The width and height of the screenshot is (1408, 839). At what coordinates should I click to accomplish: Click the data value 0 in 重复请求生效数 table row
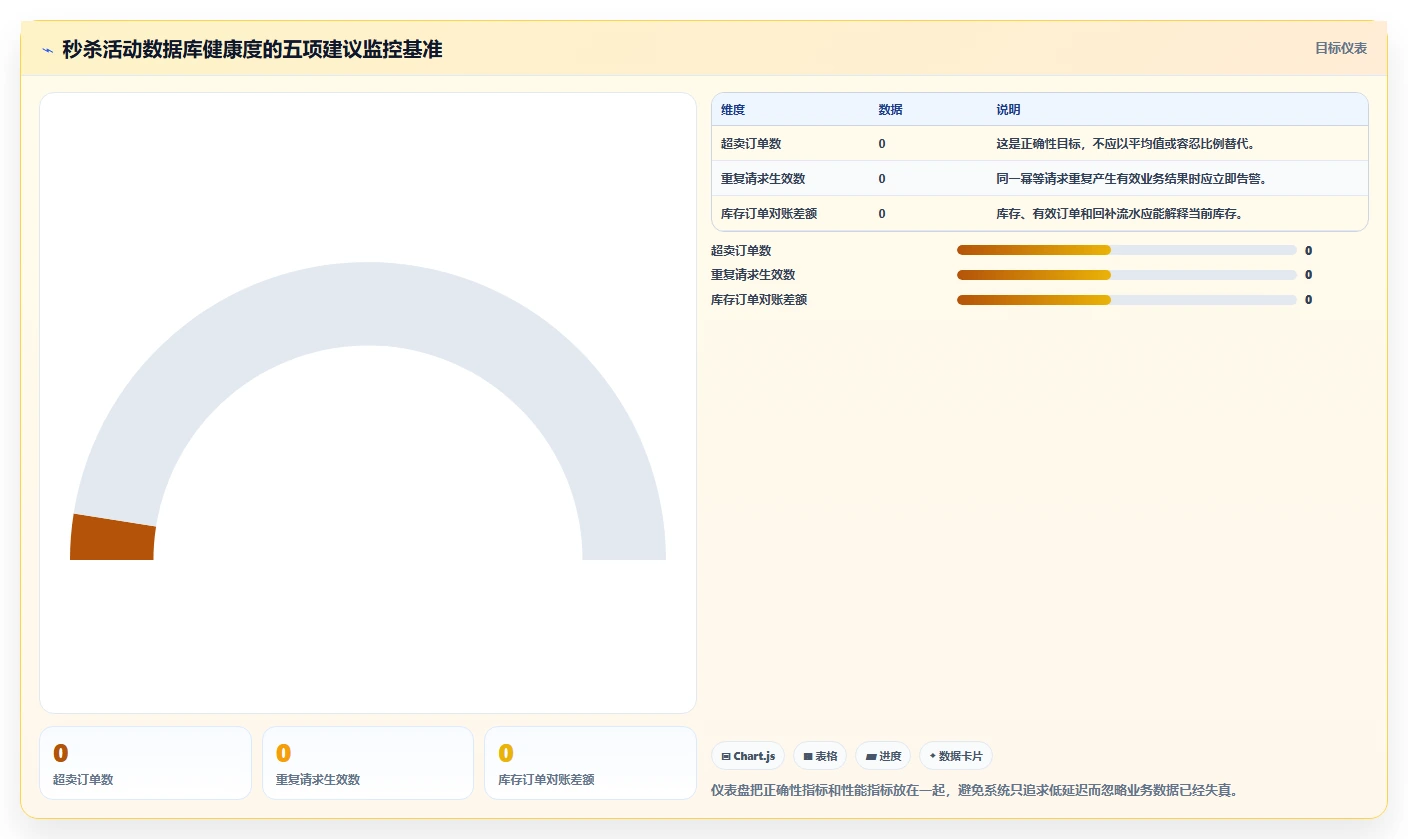pos(882,179)
